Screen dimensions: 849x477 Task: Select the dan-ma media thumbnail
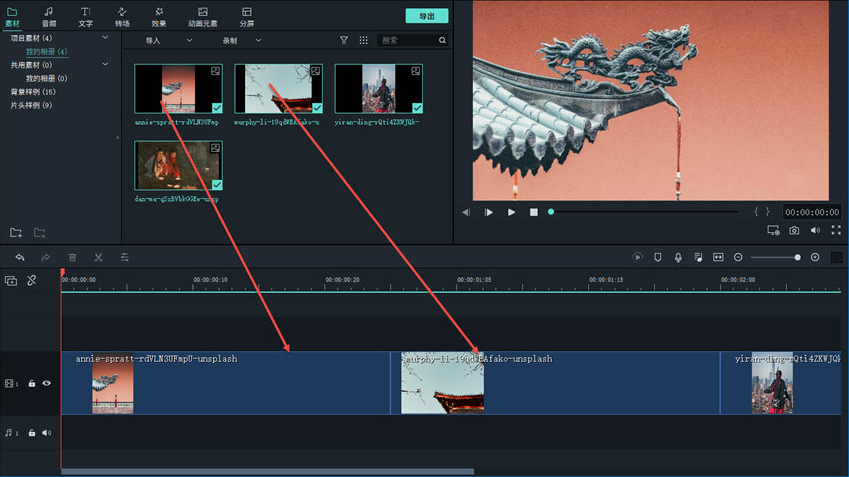[178, 165]
